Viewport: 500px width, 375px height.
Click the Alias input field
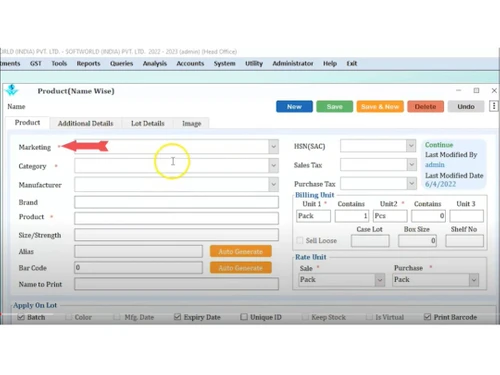coord(138,251)
